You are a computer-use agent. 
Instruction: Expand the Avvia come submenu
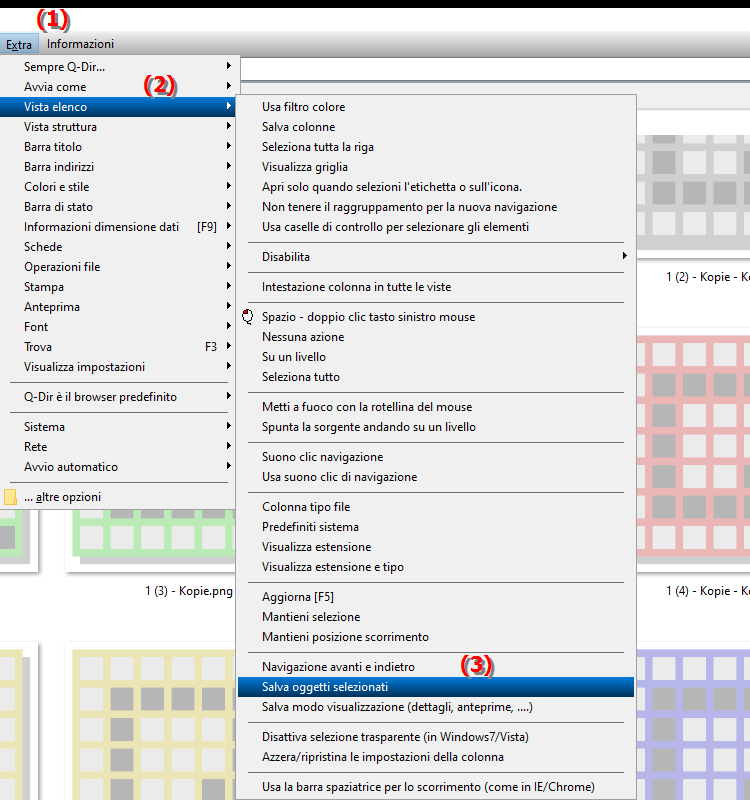point(117,87)
